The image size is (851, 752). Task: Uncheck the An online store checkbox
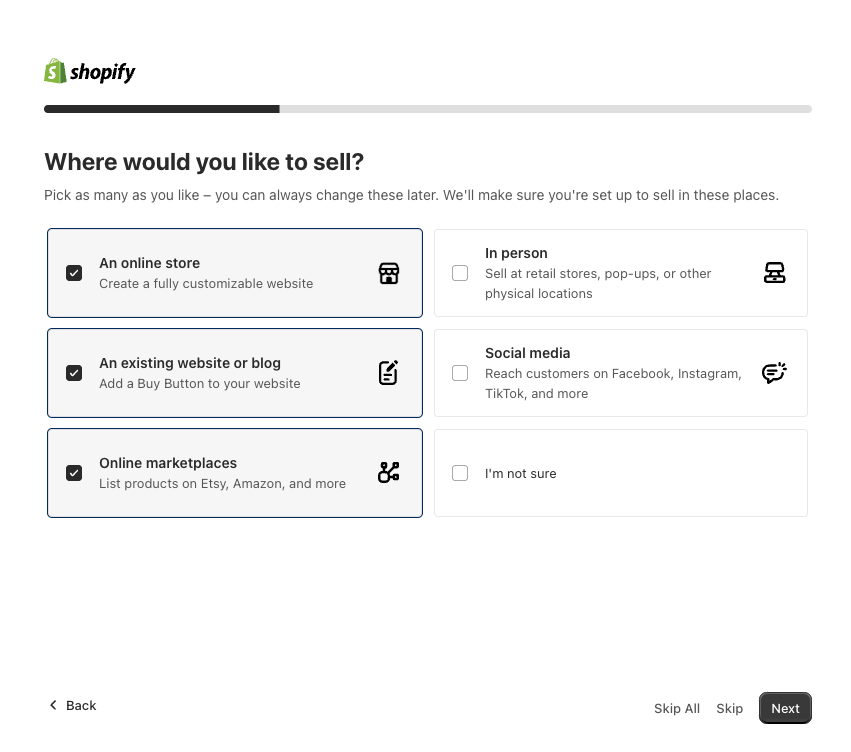(74, 273)
